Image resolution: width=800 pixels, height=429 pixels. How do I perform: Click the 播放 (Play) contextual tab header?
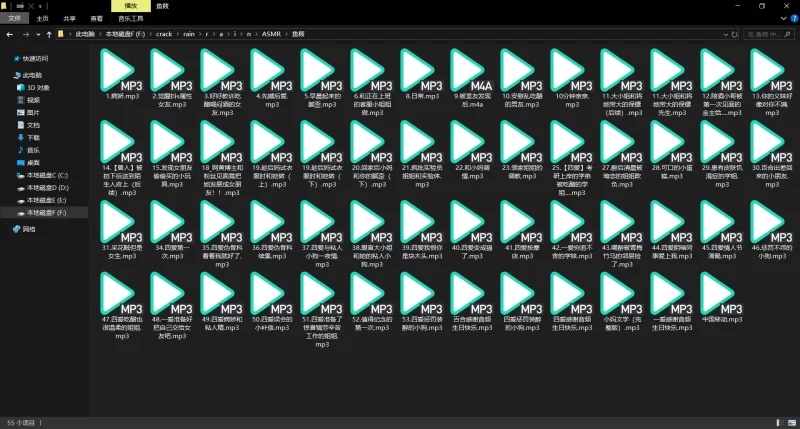pyautogui.click(x=131, y=6)
